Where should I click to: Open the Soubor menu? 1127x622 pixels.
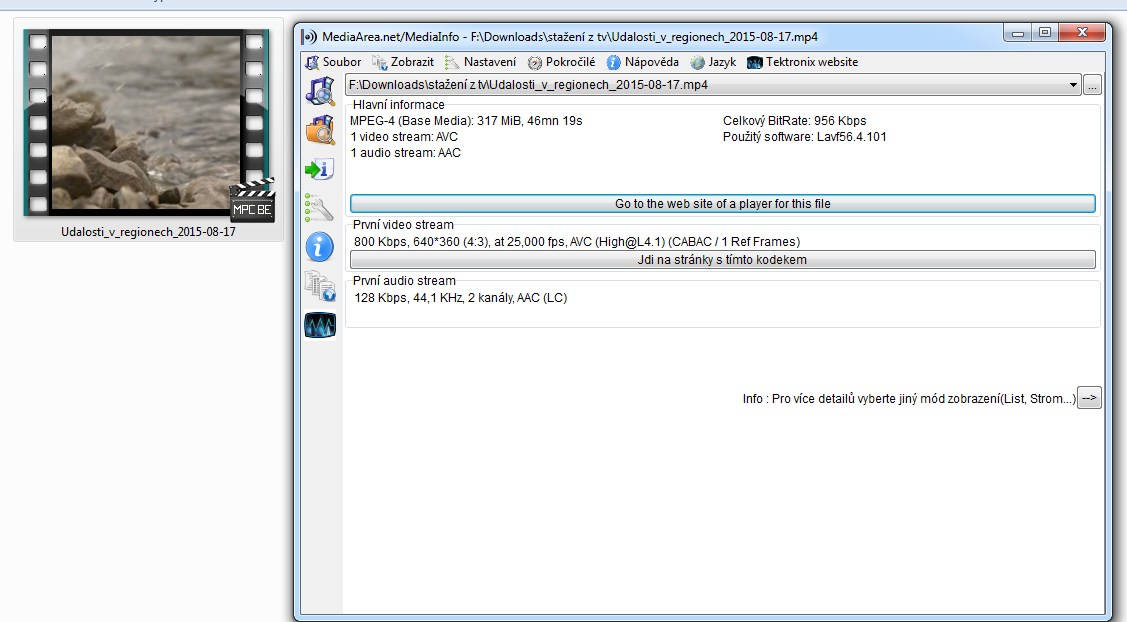coord(334,62)
